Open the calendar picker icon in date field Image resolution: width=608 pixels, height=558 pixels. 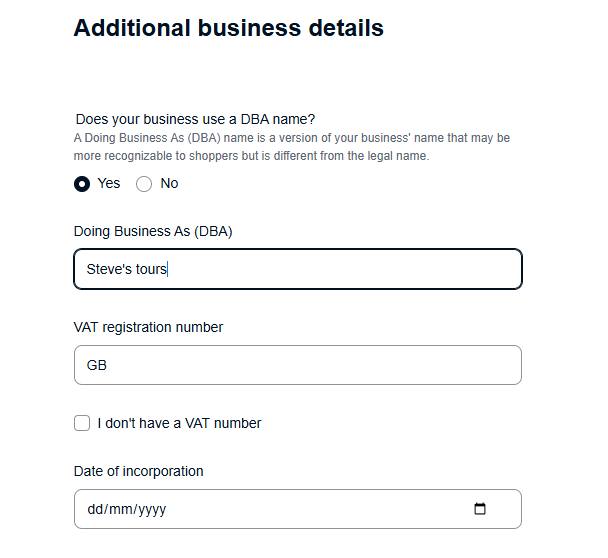(480, 509)
